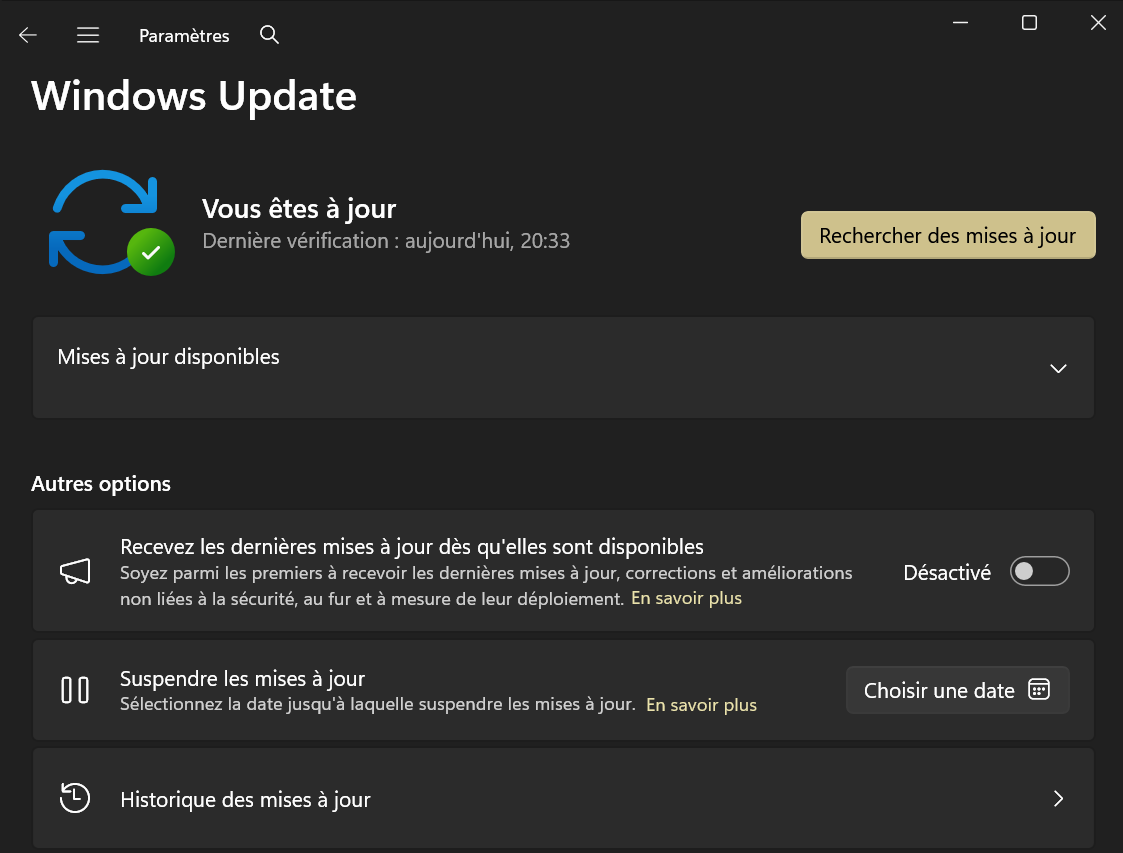Click Rechercher des mises à jour button
The height and width of the screenshot is (853, 1123).
(x=948, y=235)
